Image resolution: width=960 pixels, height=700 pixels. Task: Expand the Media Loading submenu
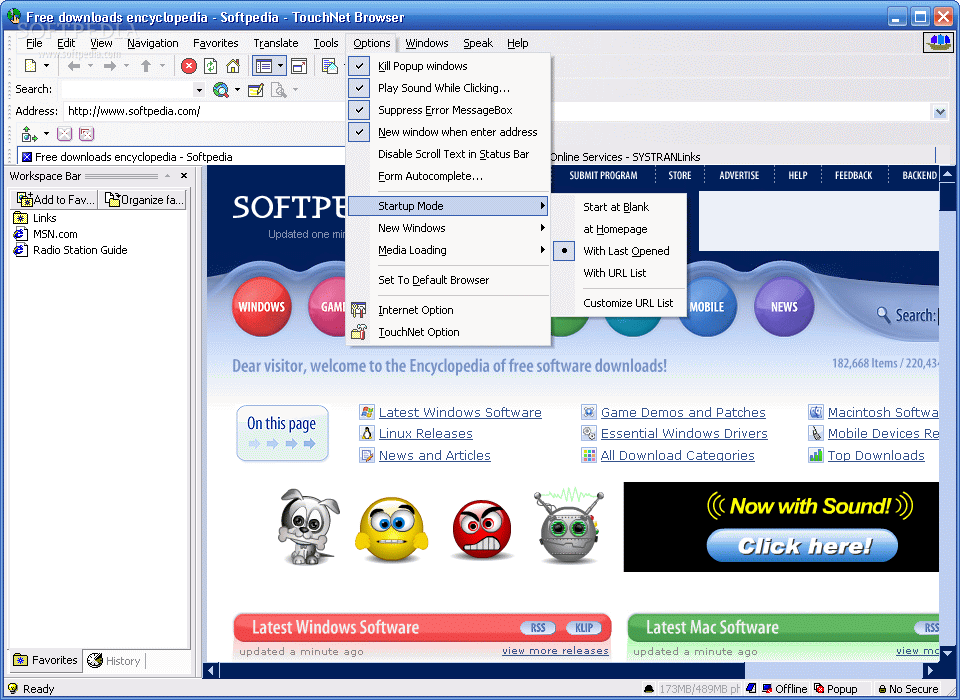tap(449, 250)
